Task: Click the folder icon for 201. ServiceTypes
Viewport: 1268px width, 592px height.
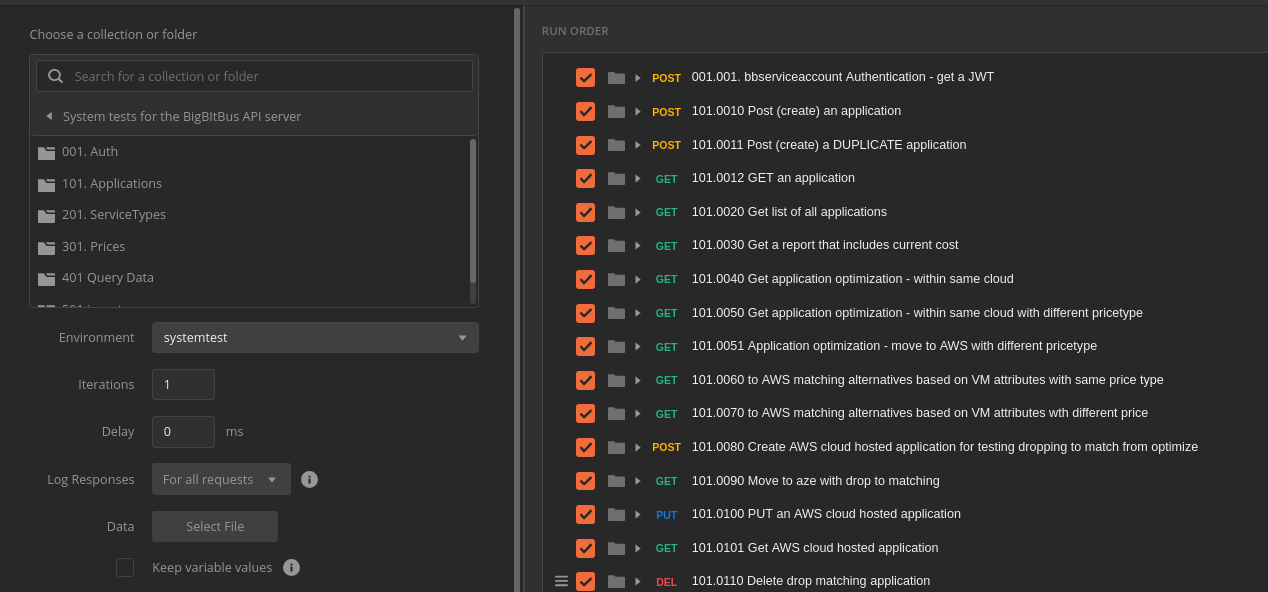Action: [46, 215]
